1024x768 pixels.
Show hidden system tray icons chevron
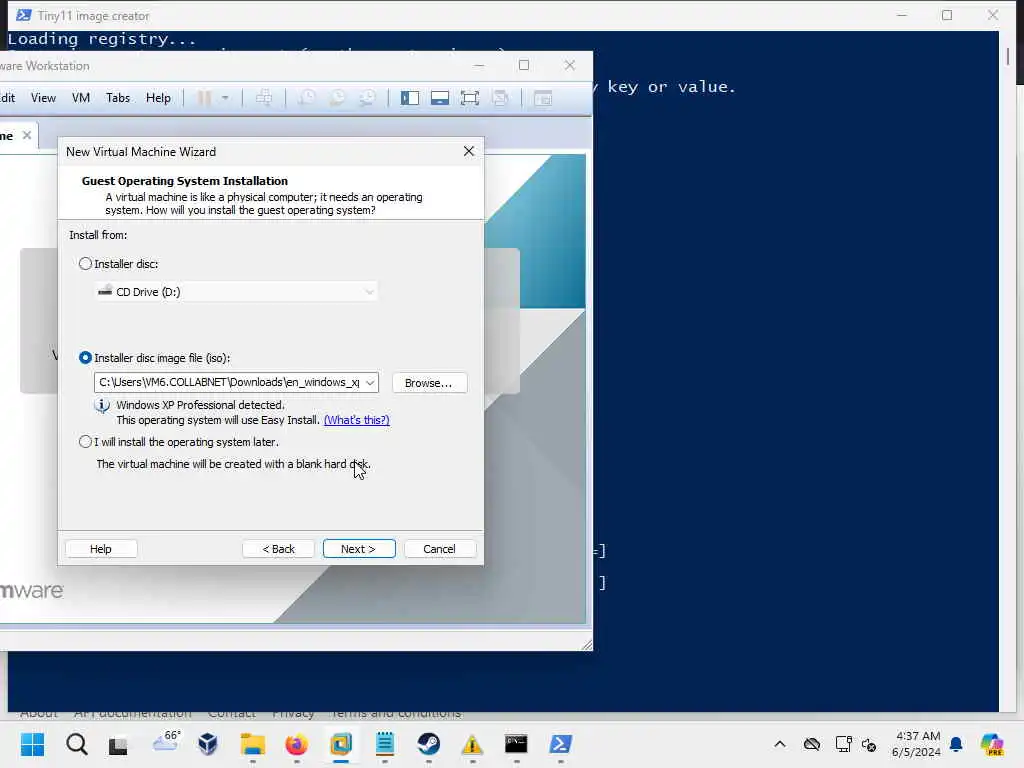coord(780,744)
